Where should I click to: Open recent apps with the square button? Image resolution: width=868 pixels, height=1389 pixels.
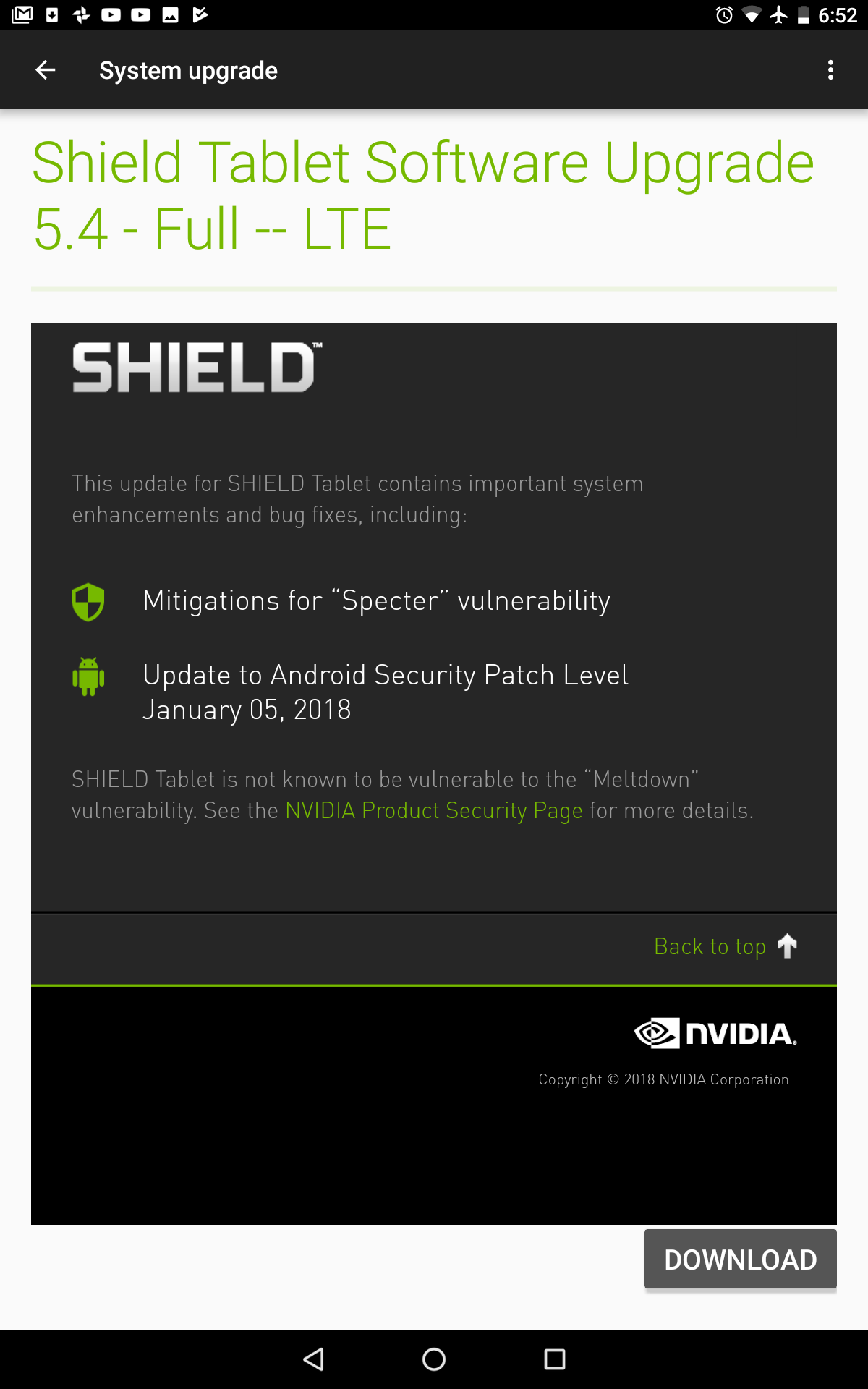pos(555,1359)
